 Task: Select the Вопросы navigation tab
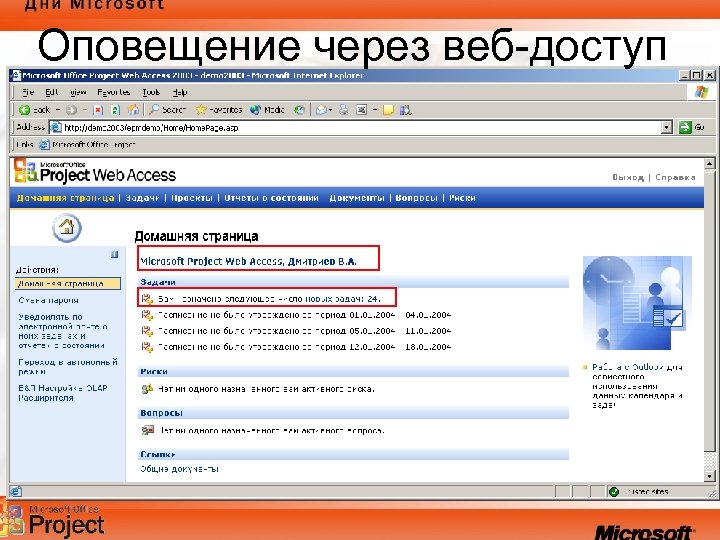coord(416,198)
